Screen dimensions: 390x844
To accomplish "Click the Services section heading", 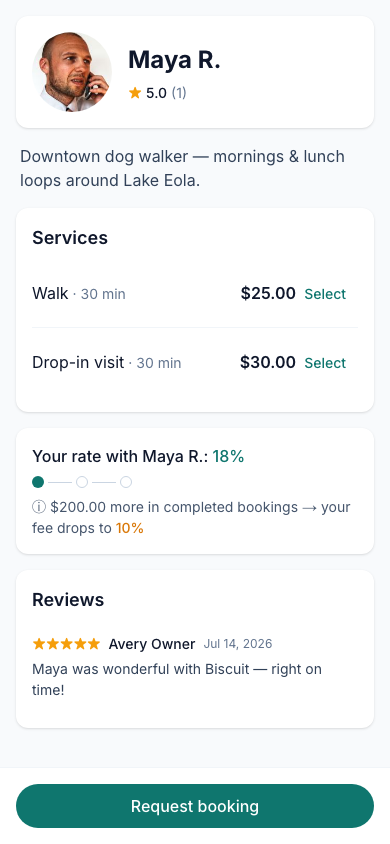I will 70,238.
